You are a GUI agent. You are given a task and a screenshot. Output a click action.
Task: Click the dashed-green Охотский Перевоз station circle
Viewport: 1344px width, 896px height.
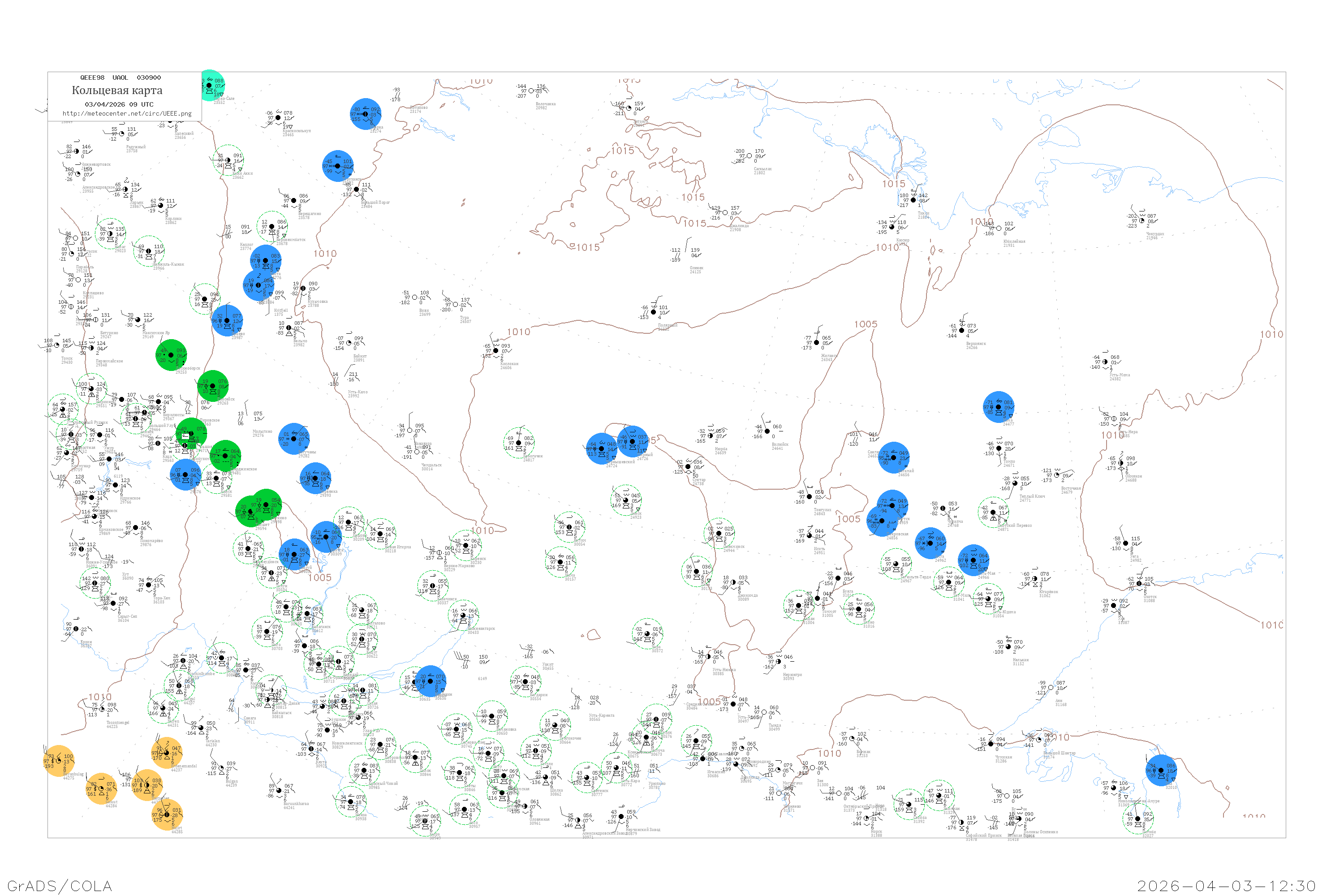click(993, 512)
